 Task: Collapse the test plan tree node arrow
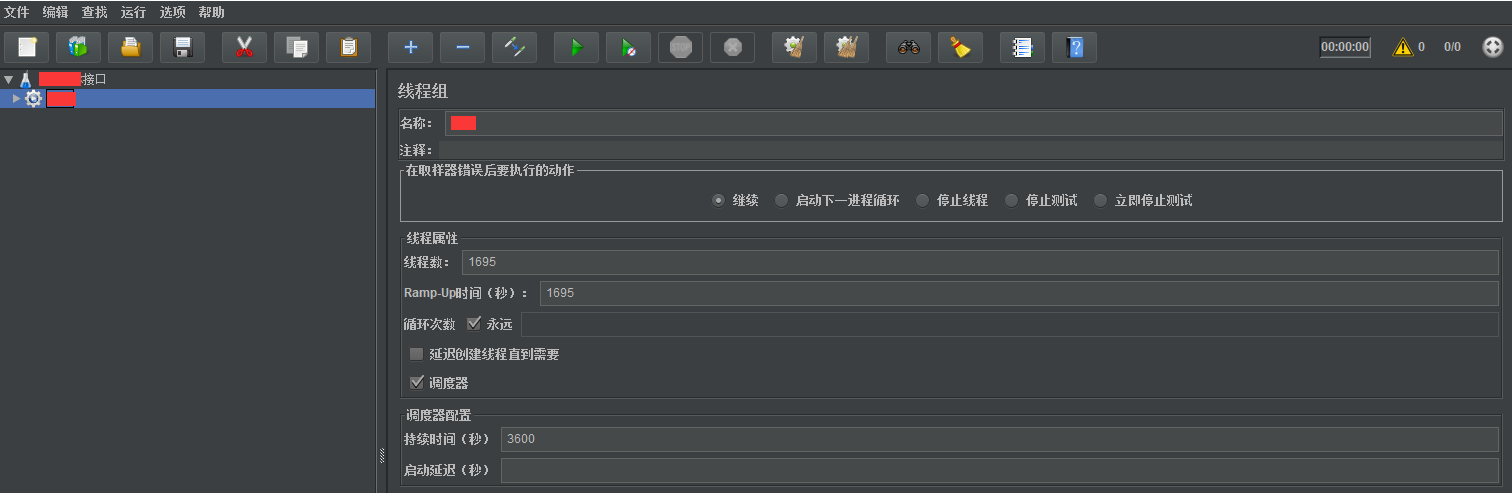[x=9, y=79]
